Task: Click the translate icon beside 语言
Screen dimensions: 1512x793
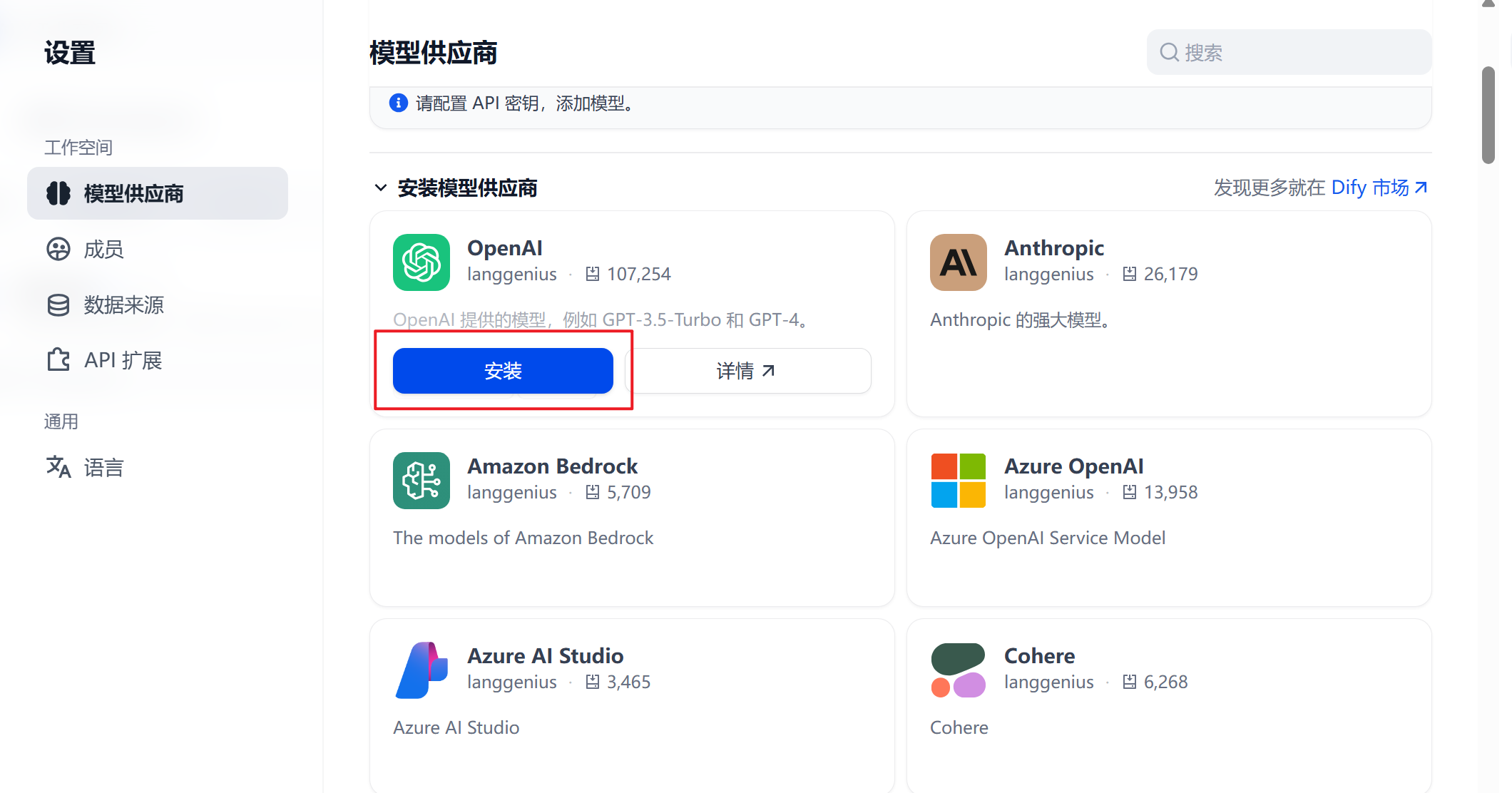Action: (58, 467)
